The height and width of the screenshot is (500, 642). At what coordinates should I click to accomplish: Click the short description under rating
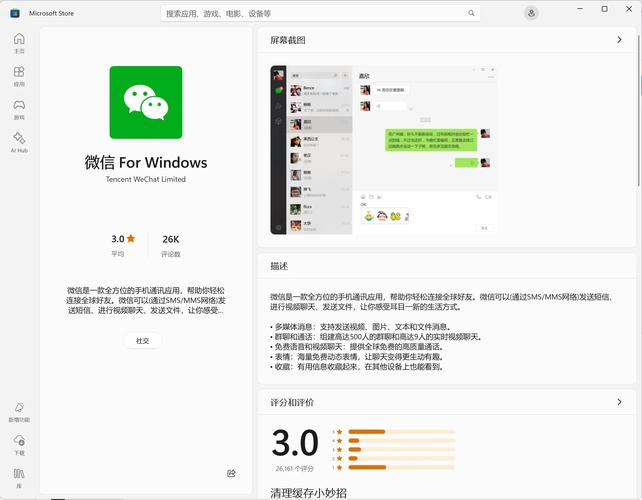tap(146, 301)
